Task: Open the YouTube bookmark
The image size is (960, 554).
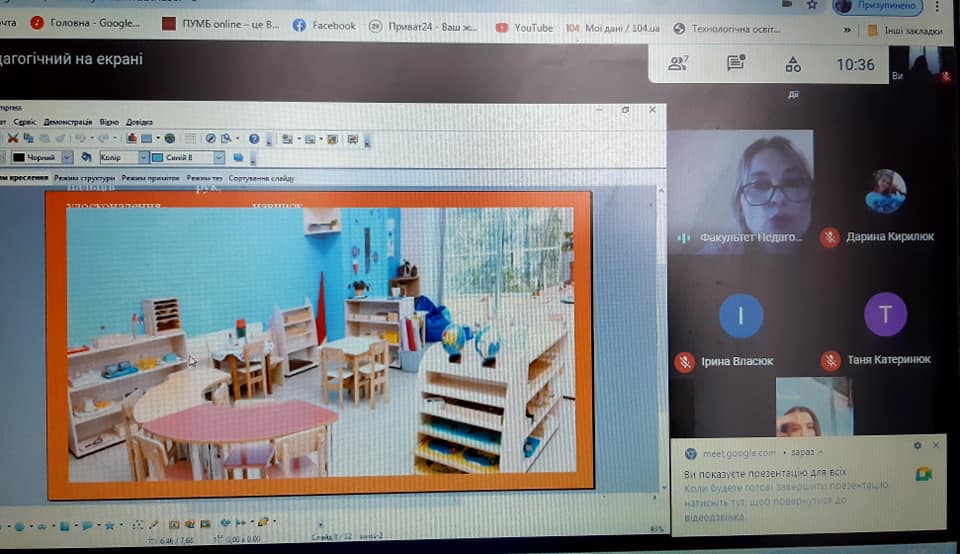Action: click(524, 28)
